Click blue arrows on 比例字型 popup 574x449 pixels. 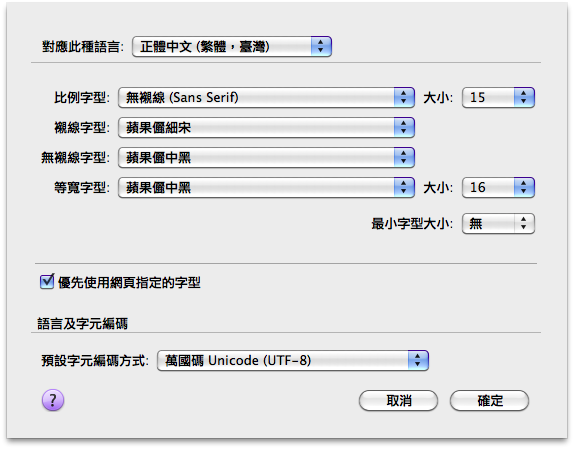[404, 97]
